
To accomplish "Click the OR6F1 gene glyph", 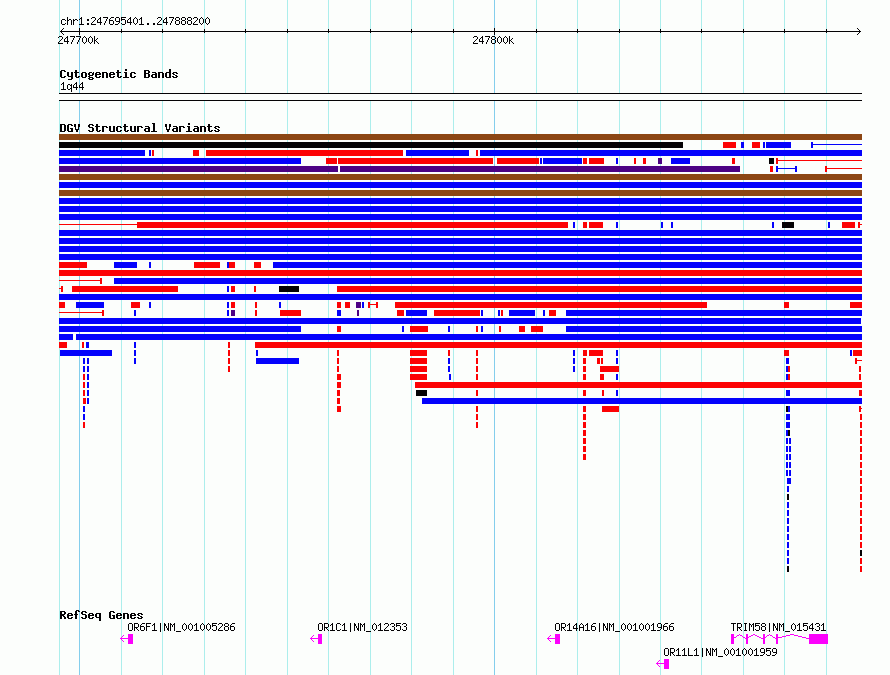I will coord(127,639).
